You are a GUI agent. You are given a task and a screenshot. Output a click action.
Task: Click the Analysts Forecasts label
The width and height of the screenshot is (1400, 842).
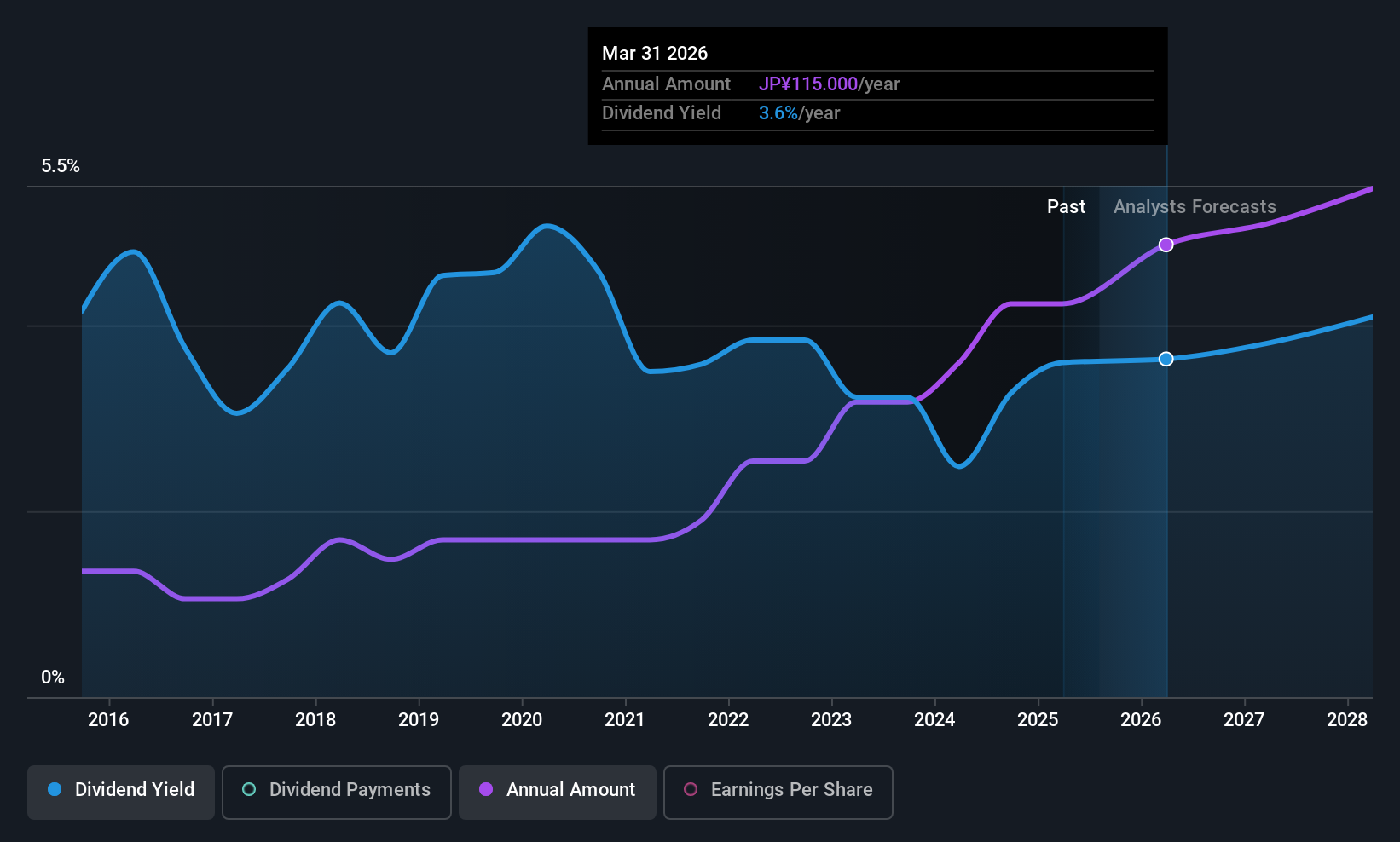tap(1195, 207)
